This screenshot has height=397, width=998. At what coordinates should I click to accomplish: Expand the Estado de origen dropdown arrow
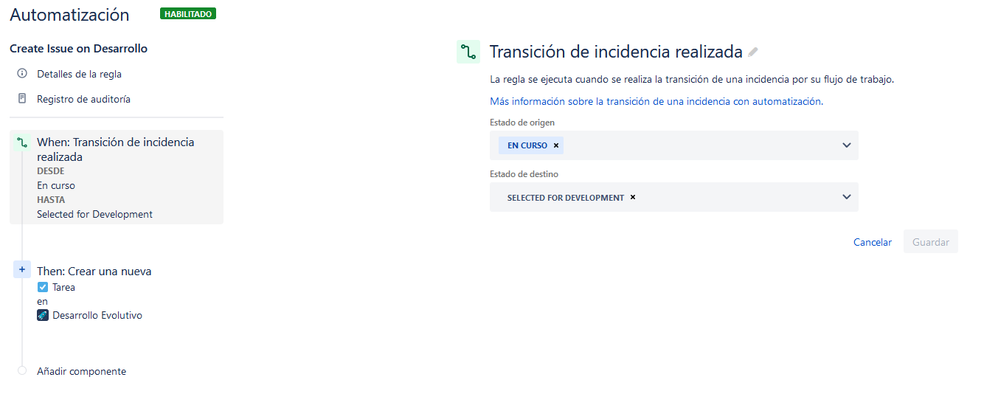847,145
